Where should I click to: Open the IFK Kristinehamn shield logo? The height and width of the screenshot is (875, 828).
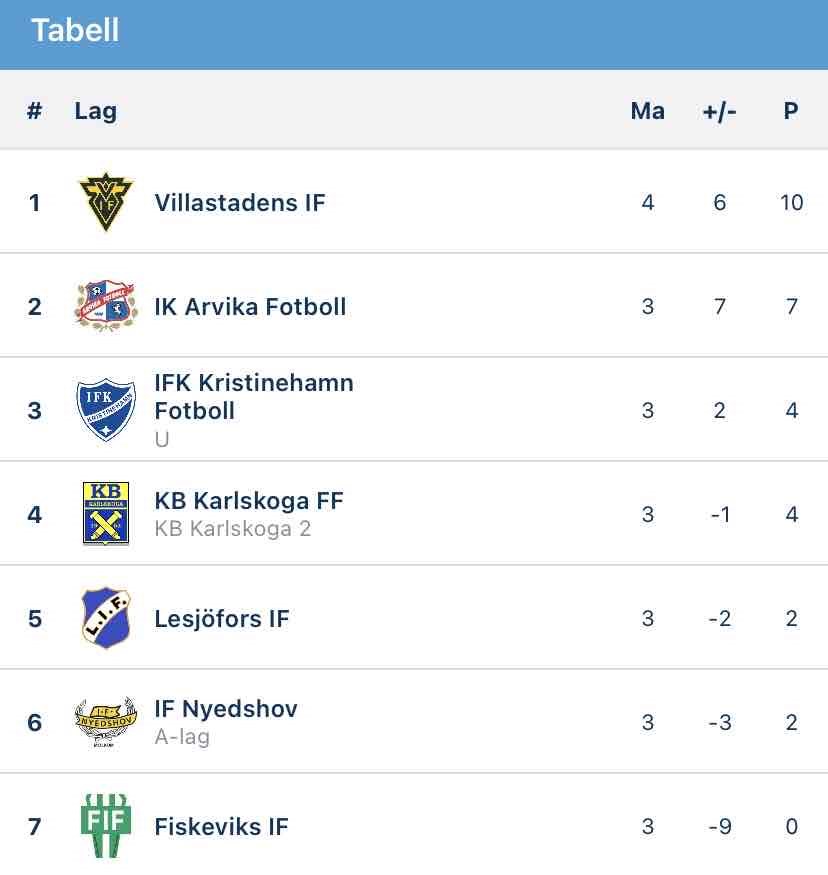(x=106, y=410)
